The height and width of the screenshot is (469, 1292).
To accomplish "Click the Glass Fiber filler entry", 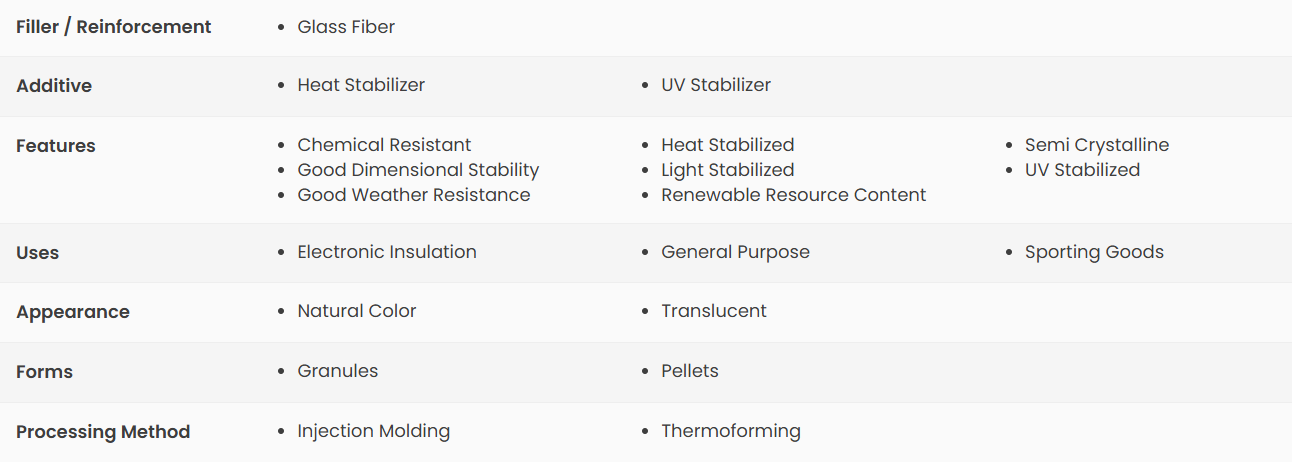I will [x=346, y=27].
